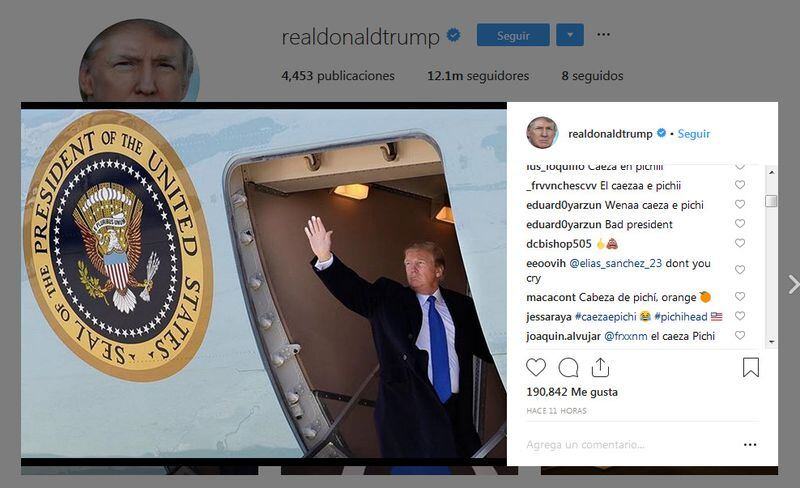
Task: Open the 12.1m seguidores list
Action: pyautogui.click(x=478, y=76)
